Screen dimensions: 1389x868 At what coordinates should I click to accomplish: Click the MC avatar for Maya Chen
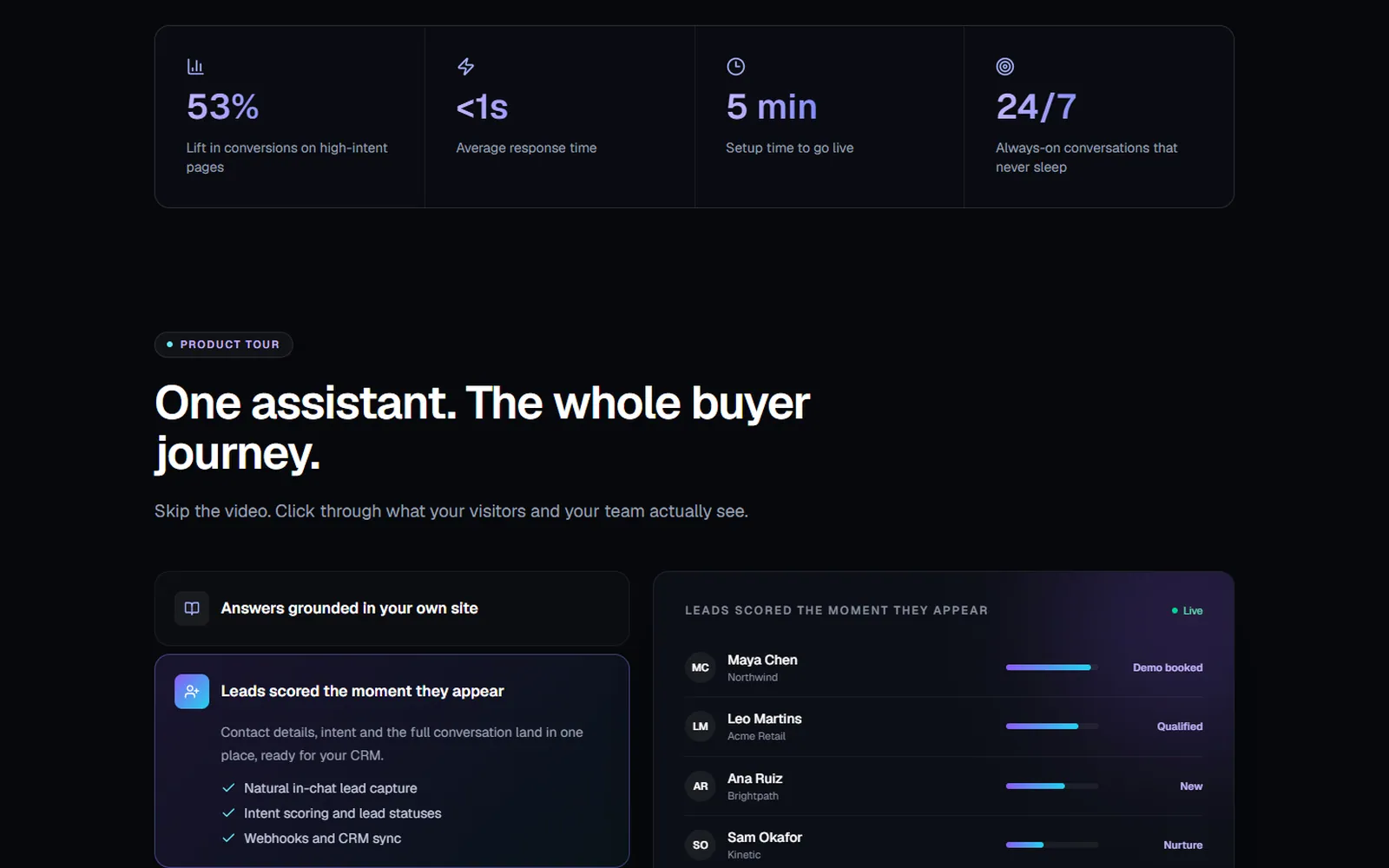701,667
